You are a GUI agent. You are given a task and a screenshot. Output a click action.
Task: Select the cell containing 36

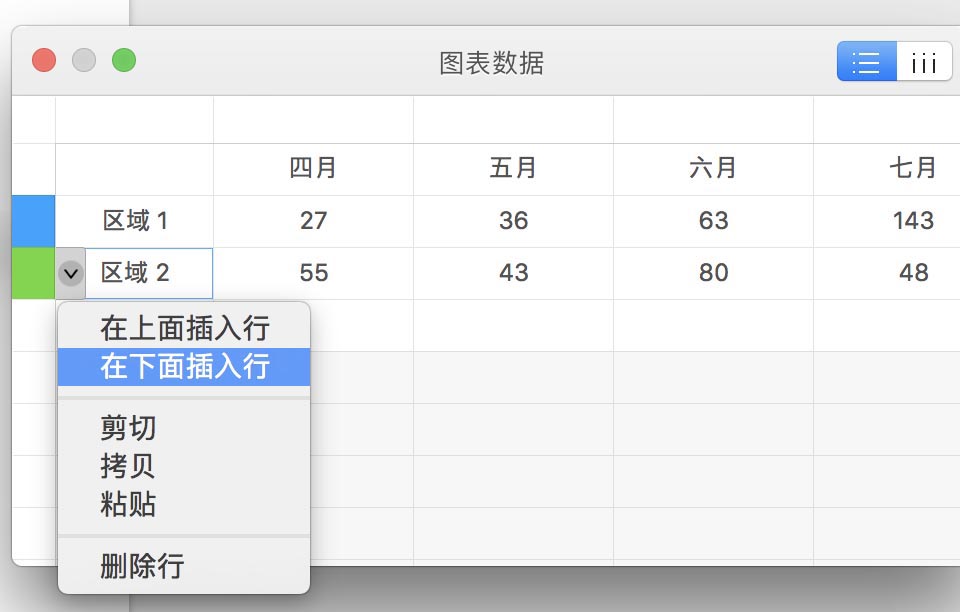click(x=513, y=221)
